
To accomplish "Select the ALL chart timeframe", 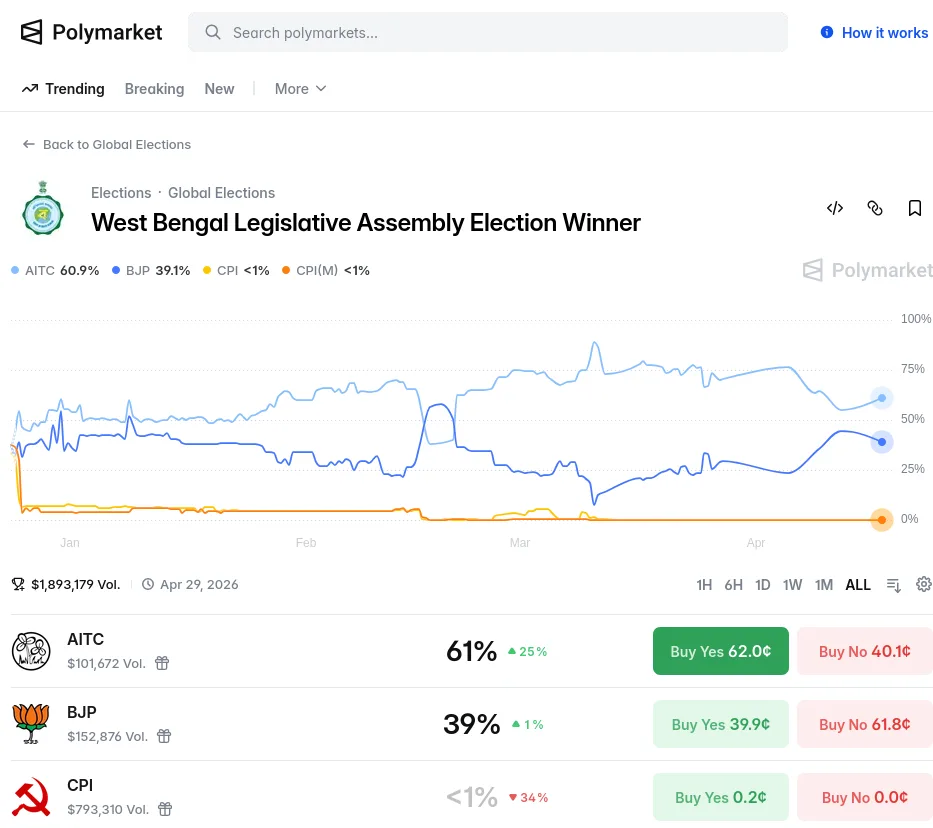I will [x=858, y=585].
